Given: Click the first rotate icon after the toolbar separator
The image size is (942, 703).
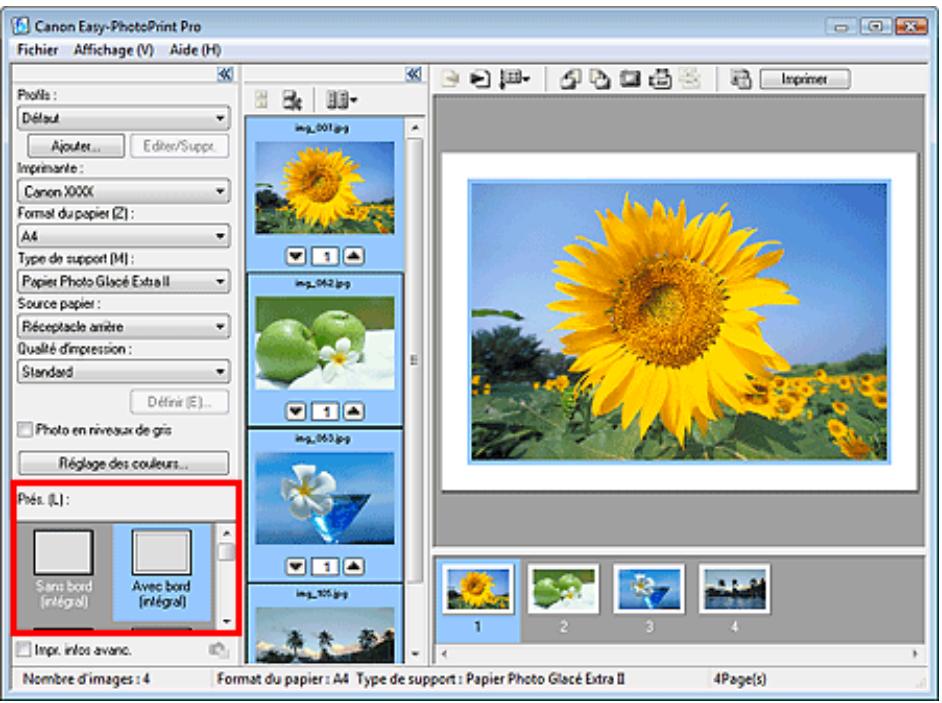Looking at the screenshot, I should coord(570,79).
